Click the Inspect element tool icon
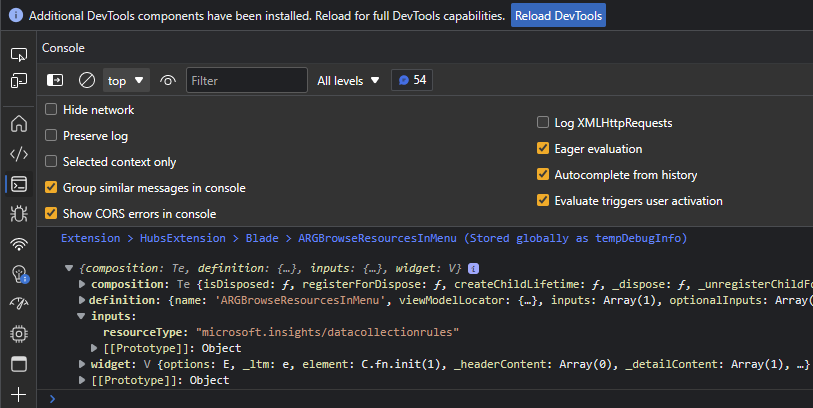Screen dimensions: 813x408 [19, 54]
